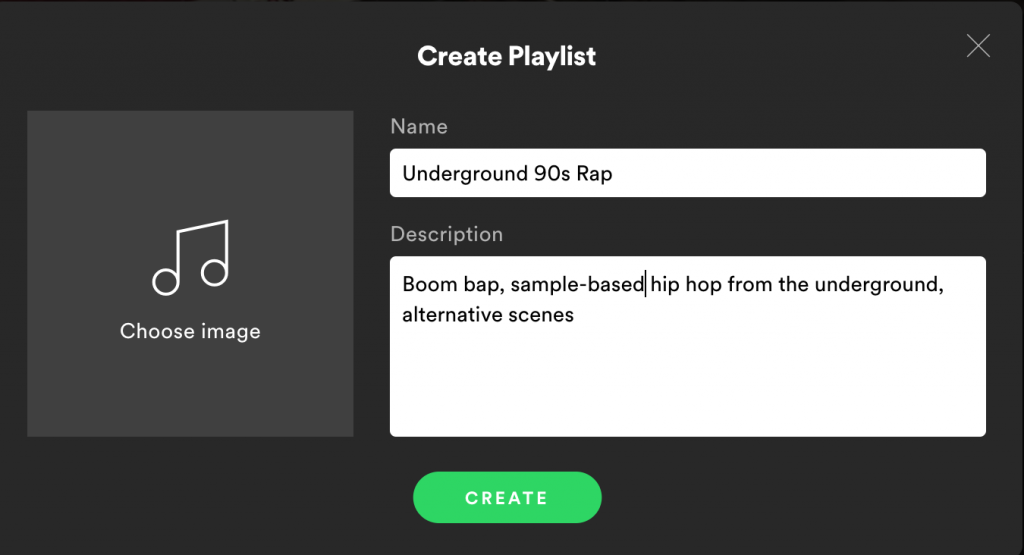The height and width of the screenshot is (555, 1024).
Task: Place cursor on word bap, in description
Action: coord(484,285)
